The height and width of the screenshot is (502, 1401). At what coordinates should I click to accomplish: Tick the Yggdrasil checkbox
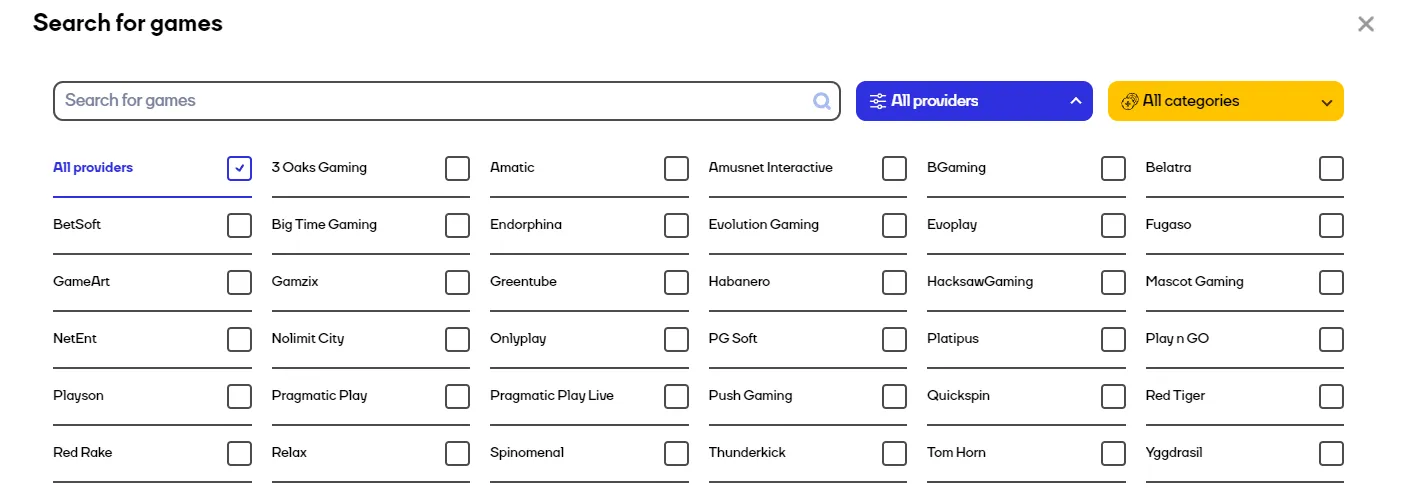pos(1331,454)
